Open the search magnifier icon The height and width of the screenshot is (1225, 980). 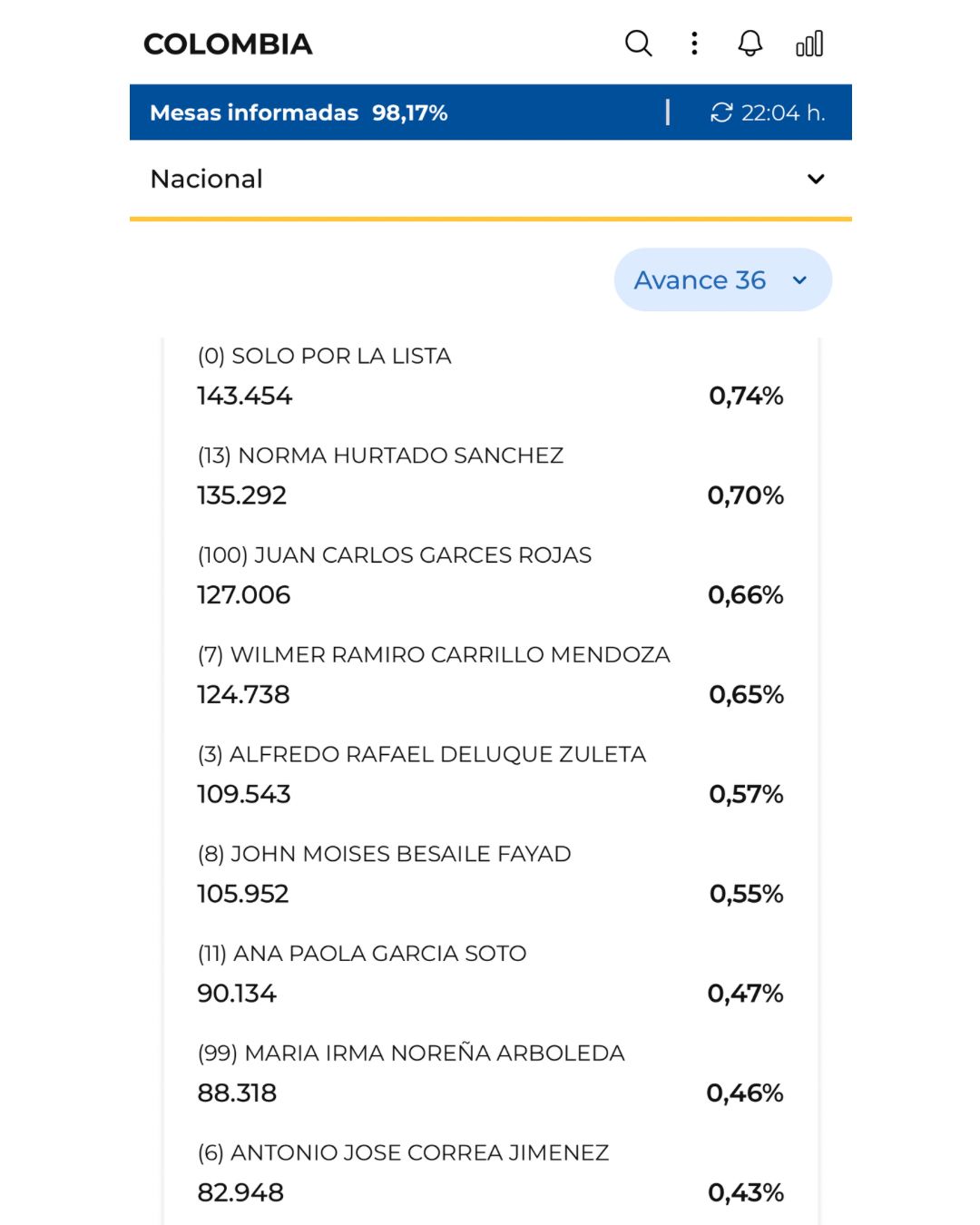click(x=639, y=44)
